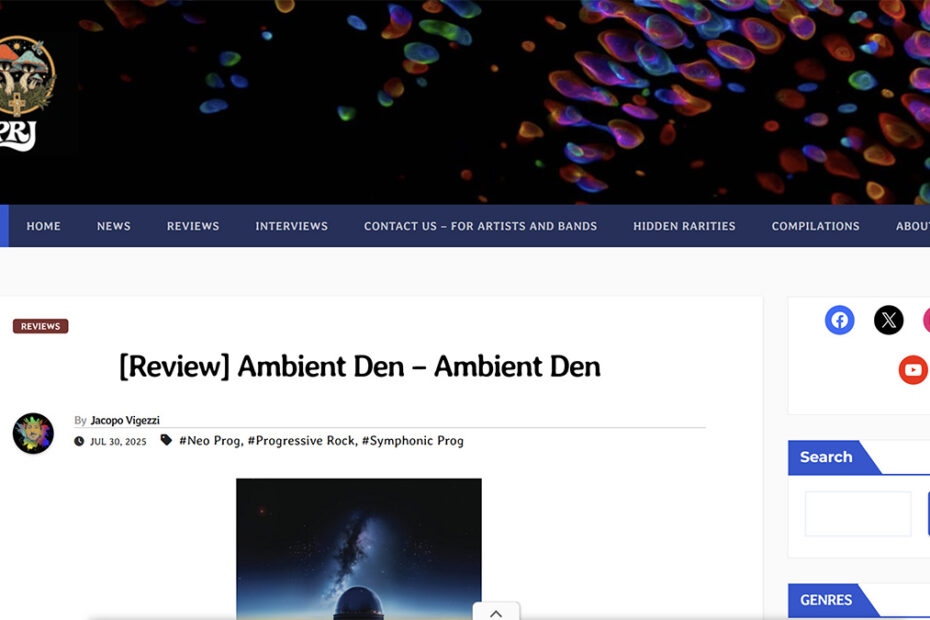Click the tag icon beside the hashtags
930x620 pixels.
coord(166,440)
